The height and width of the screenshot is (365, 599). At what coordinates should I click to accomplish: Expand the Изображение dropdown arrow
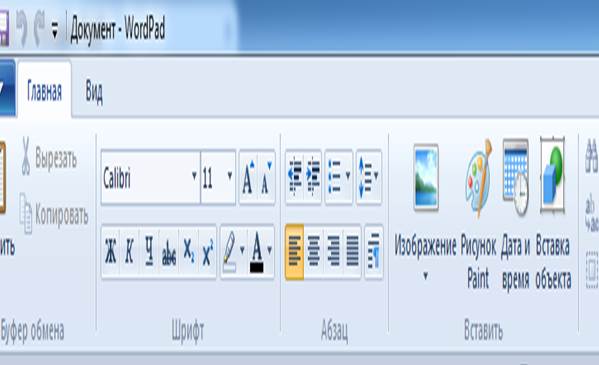tap(426, 275)
